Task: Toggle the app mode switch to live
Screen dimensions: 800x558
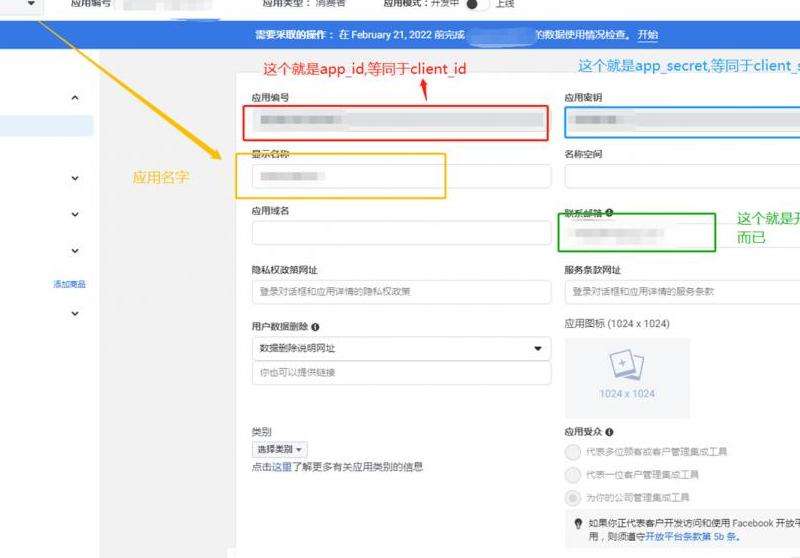Action: pyautogui.click(x=476, y=4)
